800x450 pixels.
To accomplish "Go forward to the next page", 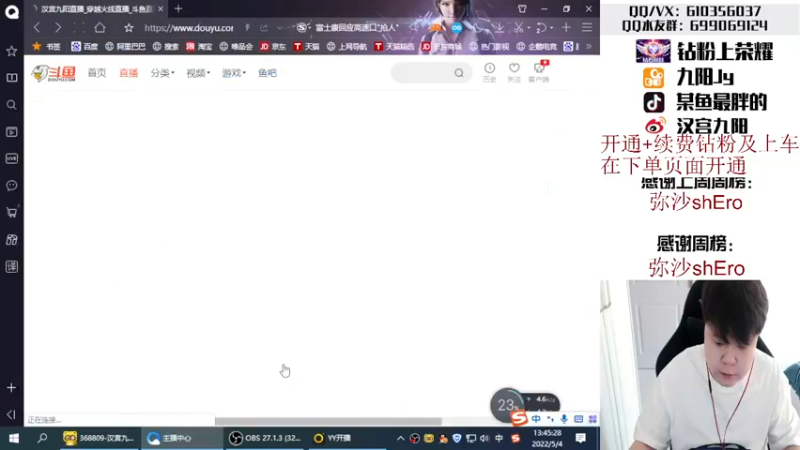I will tap(58, 28).
